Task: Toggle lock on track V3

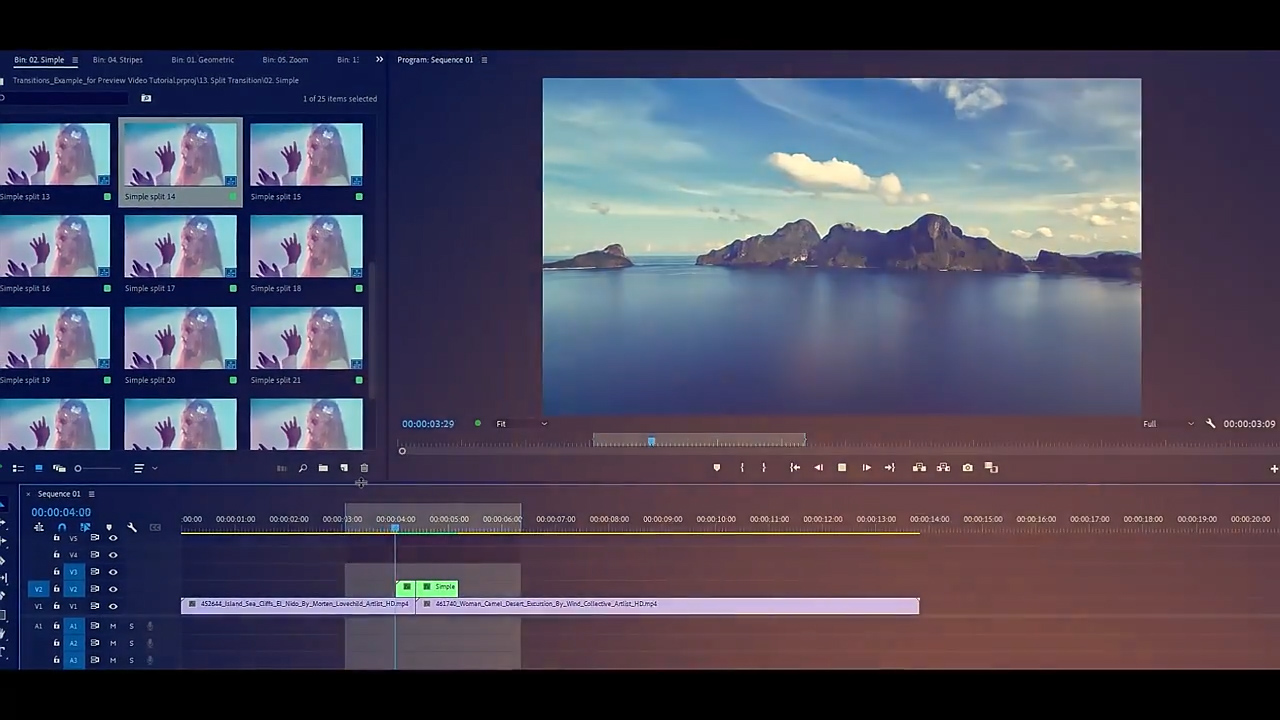Action: pyautogui.click(x=56, y=572)
